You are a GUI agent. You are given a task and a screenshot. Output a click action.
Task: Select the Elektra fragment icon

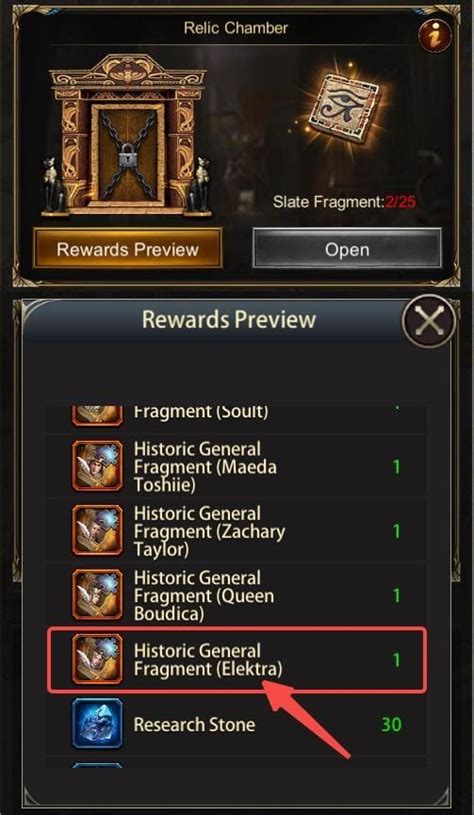[98, 659]
